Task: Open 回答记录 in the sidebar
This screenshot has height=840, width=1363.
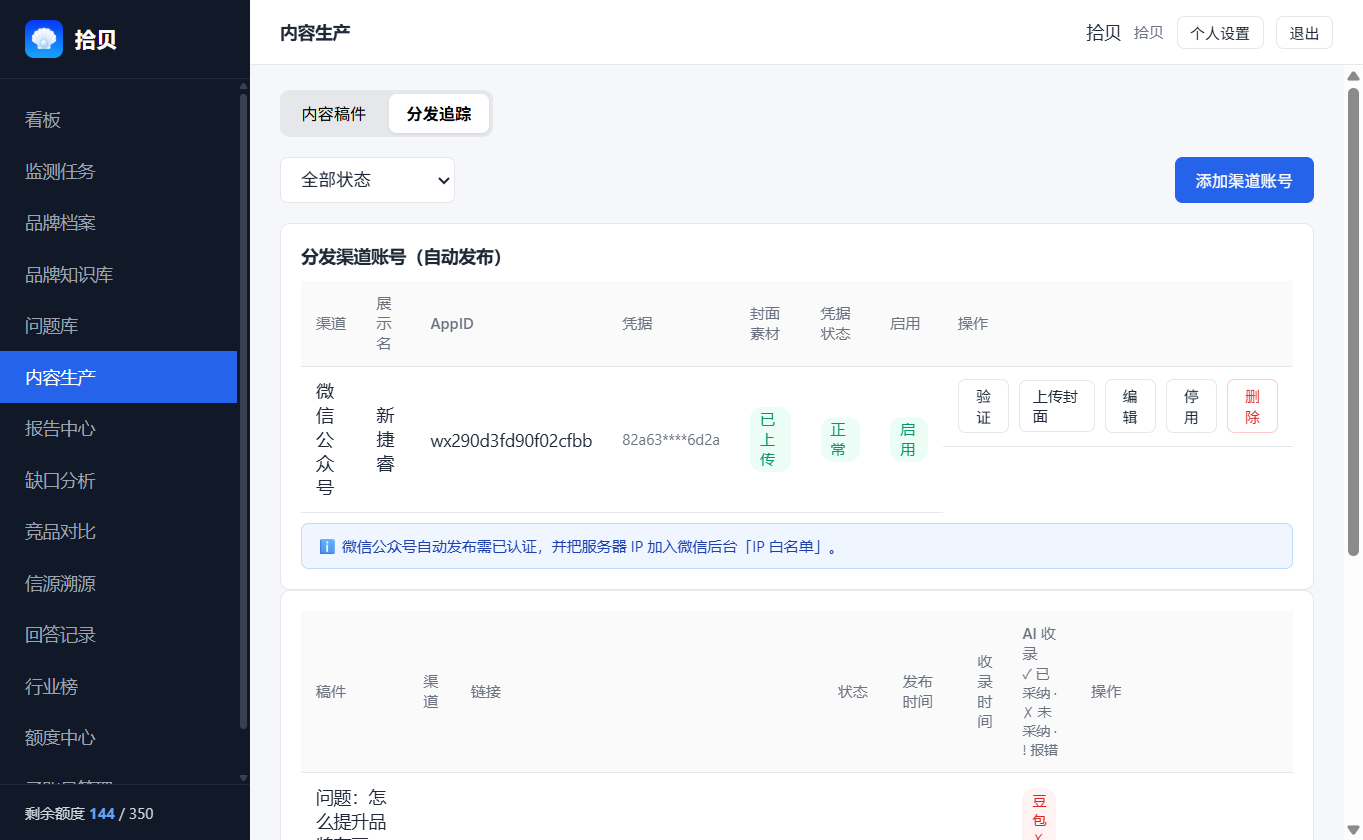Action: click(x=118, y=635)
